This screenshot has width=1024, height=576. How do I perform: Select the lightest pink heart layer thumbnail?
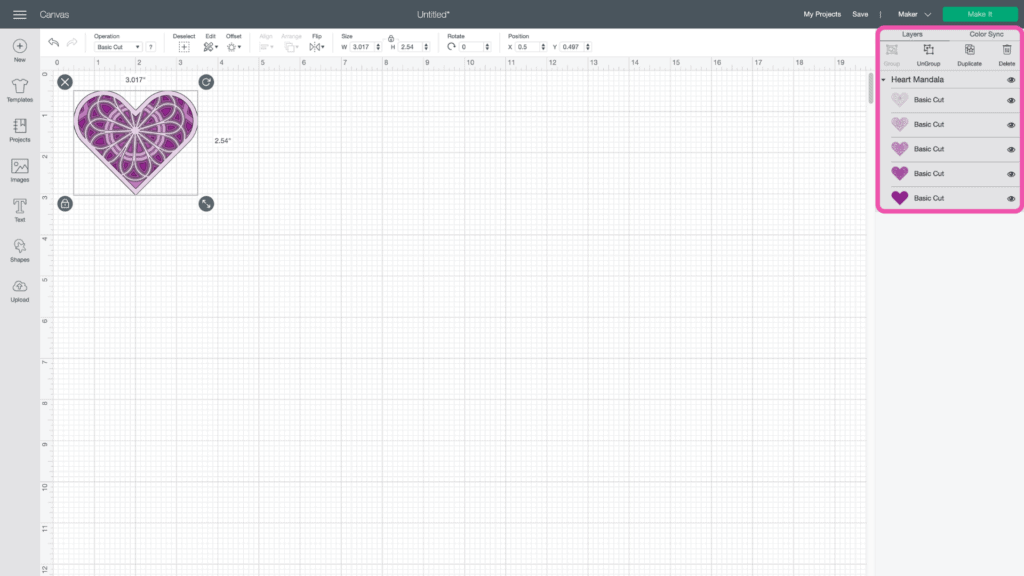click(899, 100)
